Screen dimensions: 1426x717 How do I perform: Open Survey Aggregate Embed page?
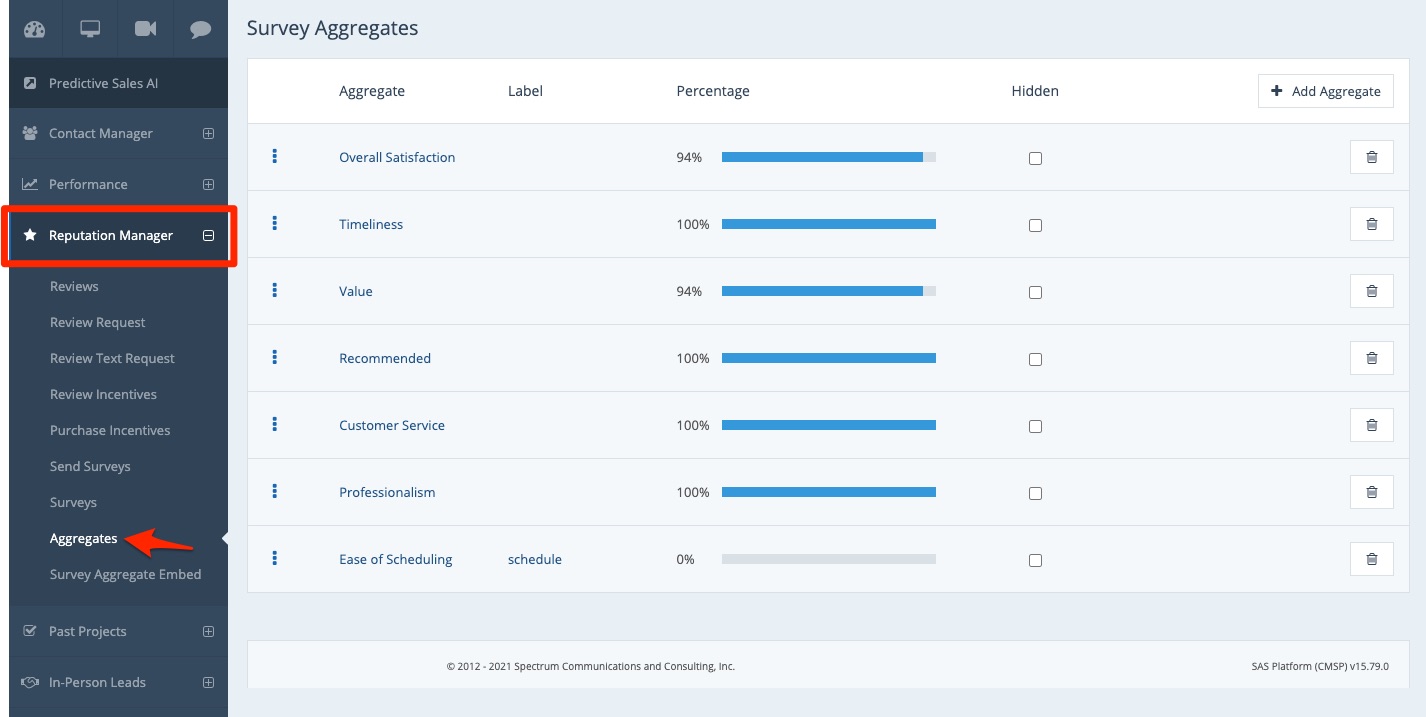[125, 574]
